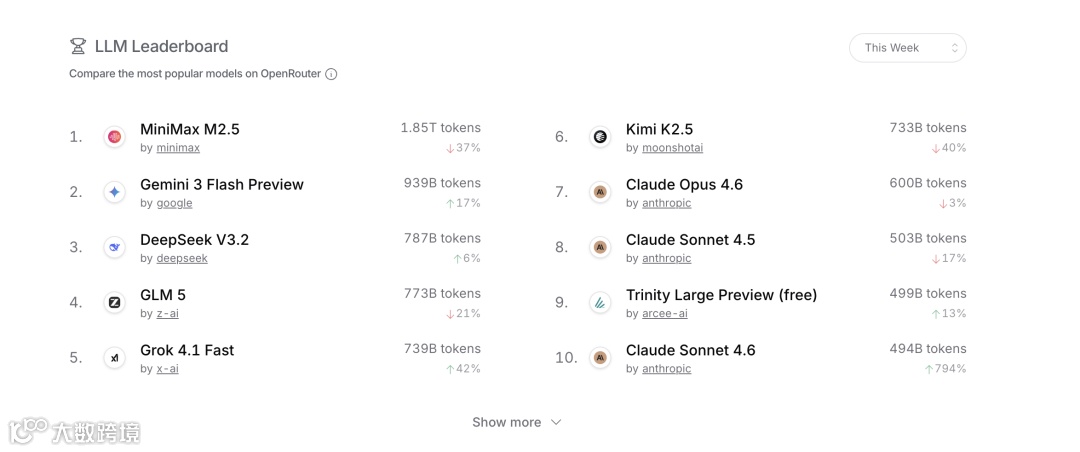Image resolution: width=1080 pixels, height=452 pixels.
Task: Click the Grok 4.1 Fast logo icon
Action: pyautogui.click(x=114, y=358)
